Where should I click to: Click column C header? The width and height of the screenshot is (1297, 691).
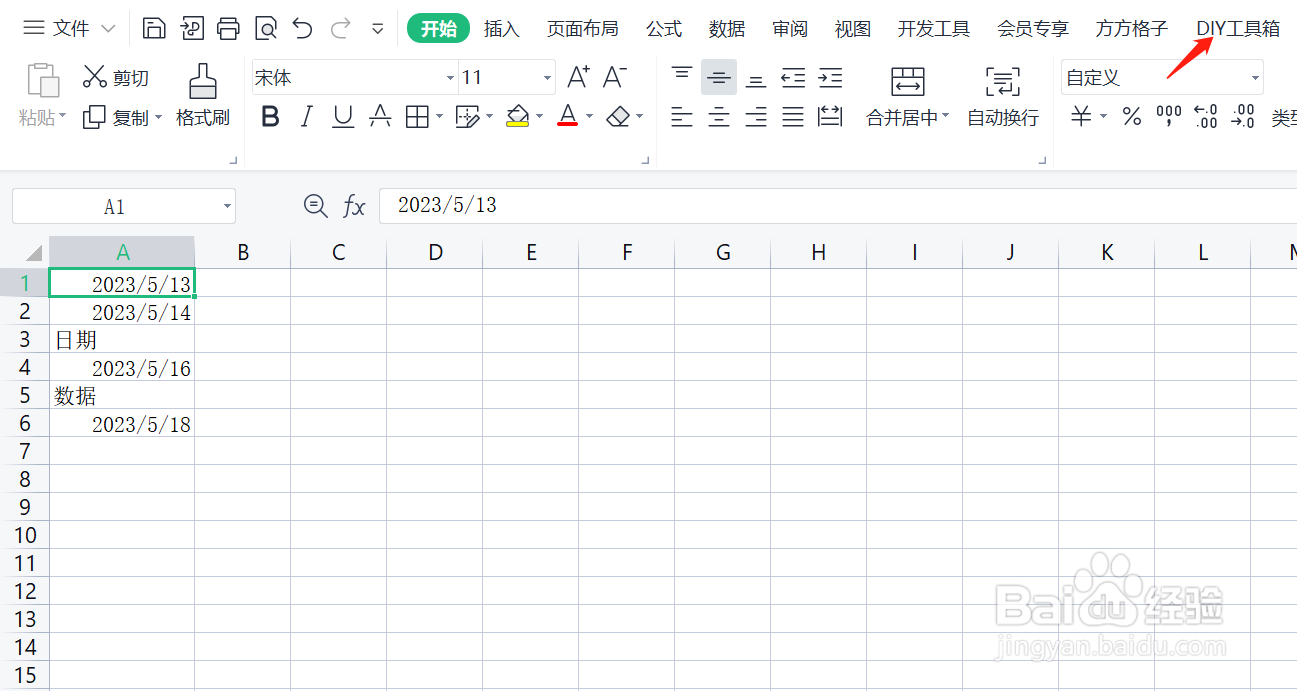point(339,252)
